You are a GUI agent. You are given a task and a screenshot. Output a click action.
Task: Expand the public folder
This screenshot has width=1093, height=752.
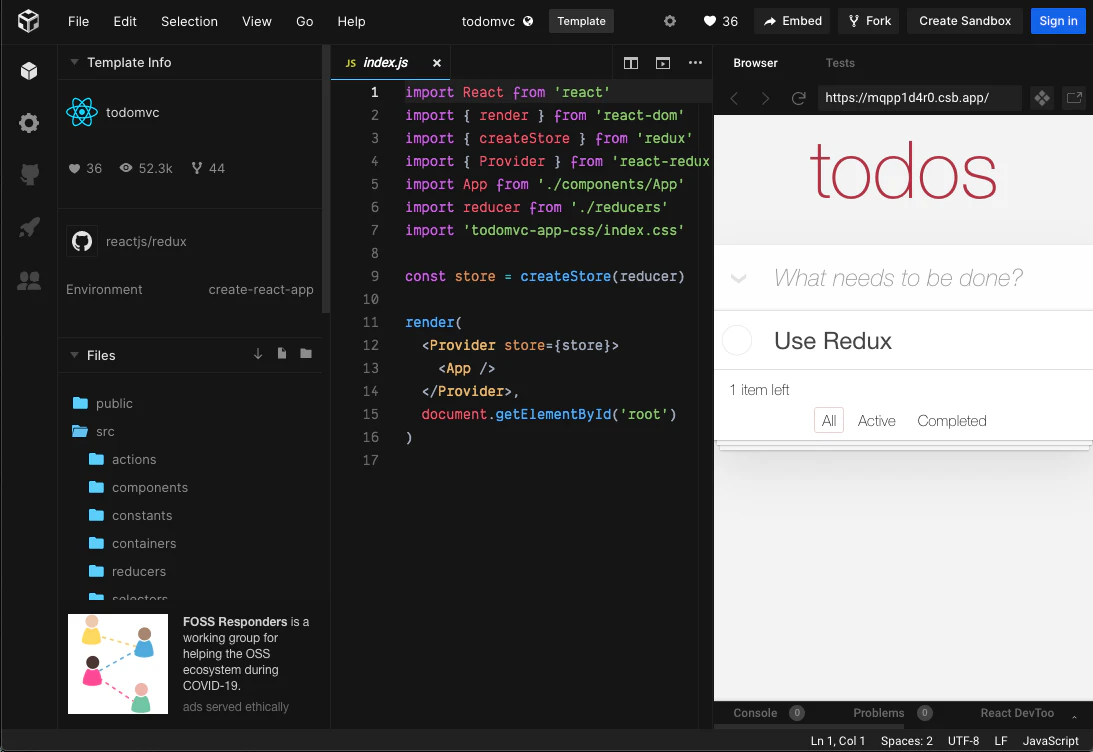[x=103, y=403]
